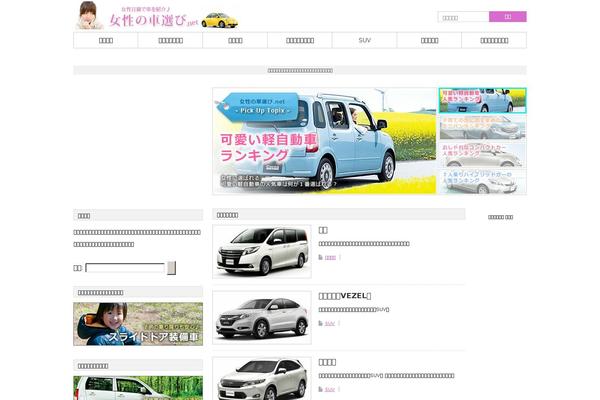Click the SUV category link under the white Harrier article
The image size is (600, 400).
tap(330, 390)
